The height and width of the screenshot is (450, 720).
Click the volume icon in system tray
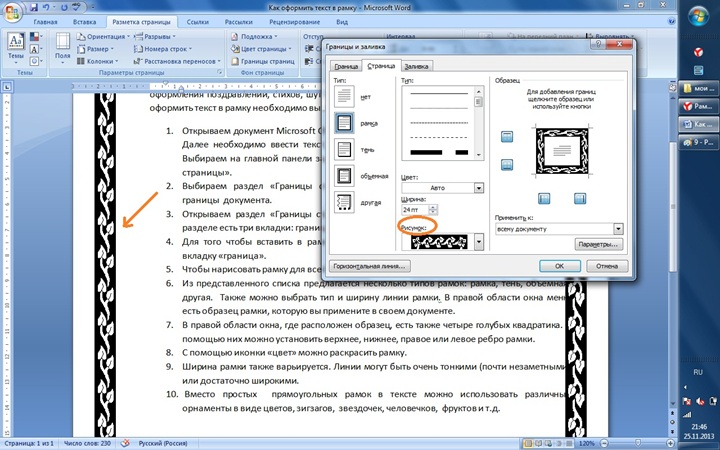click(x=700, y=402)
